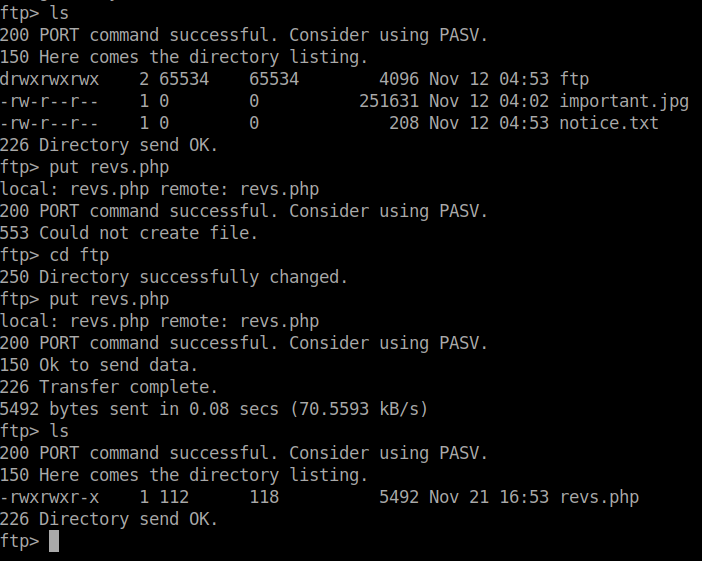Click the drwxrwxrwx permissions string

tap(50, 79)
